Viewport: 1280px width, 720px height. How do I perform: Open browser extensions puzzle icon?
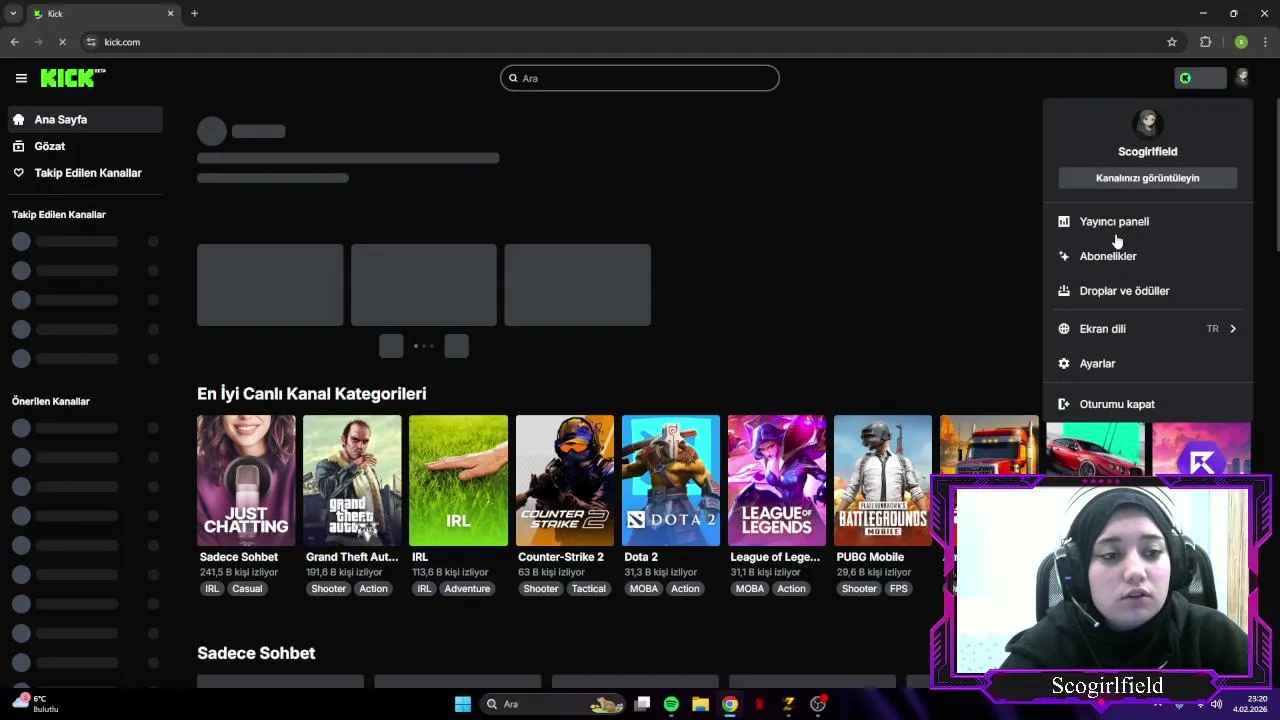(x=1205, y=42)
